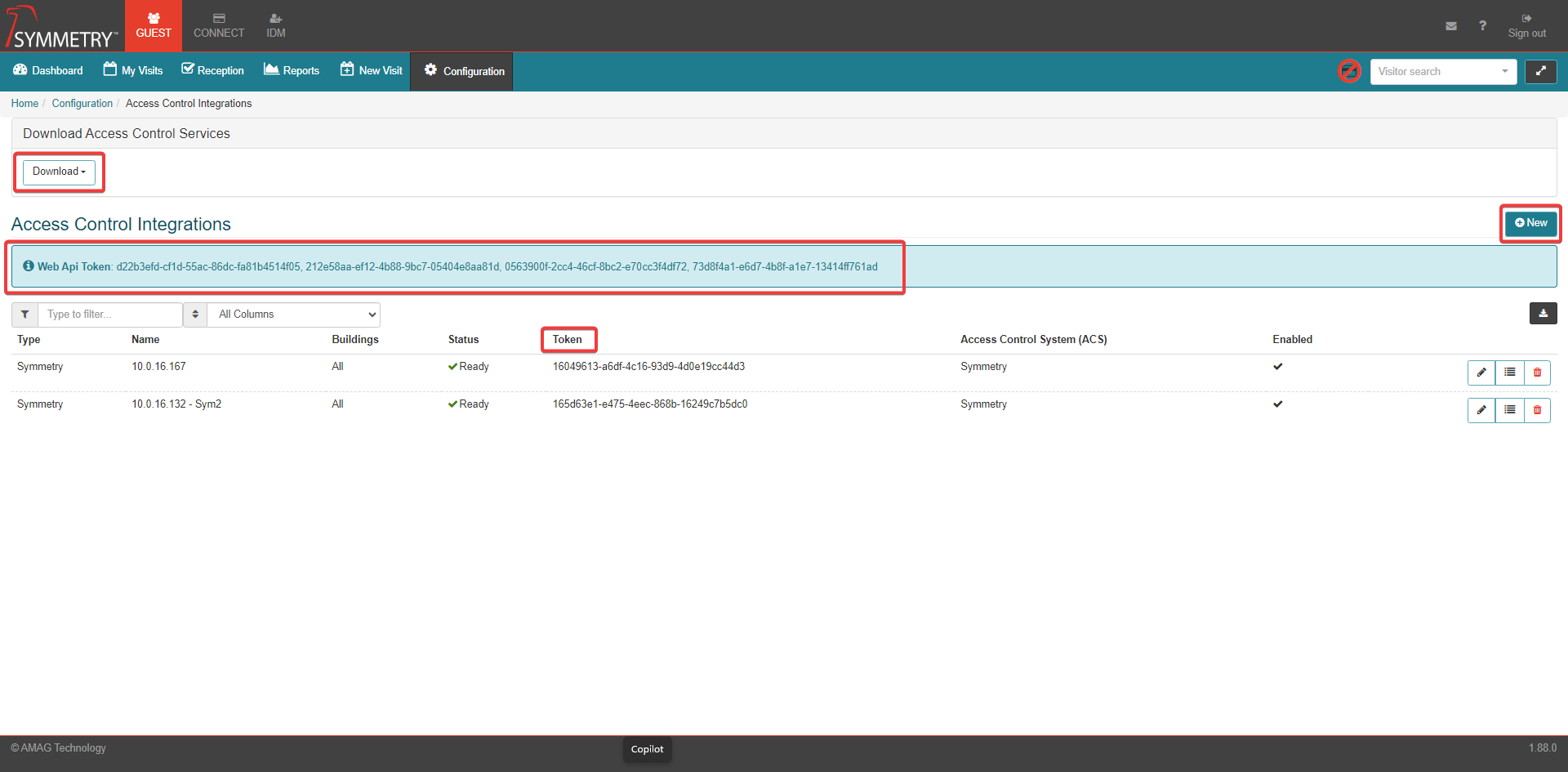Select the name cell 10.0.16.167
This screenshot has height=772, width=1568.
pos(158,367)
